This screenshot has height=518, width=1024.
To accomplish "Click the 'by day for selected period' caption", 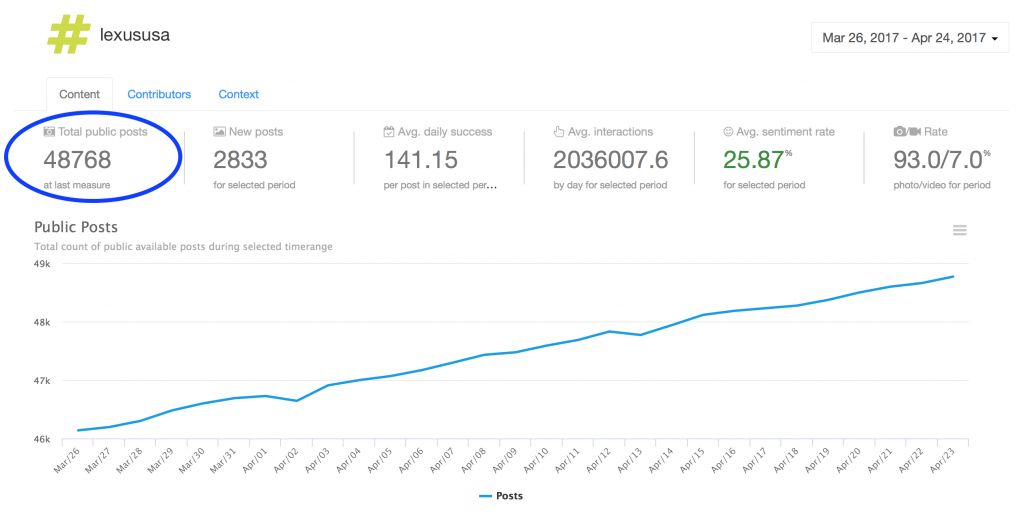I will point(610,185).
